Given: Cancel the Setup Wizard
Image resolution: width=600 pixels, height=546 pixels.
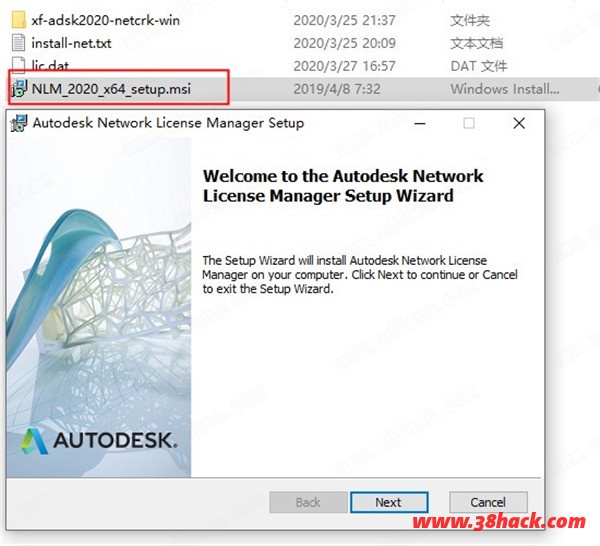Looking at the screenshot, I should tap(488, 502).
